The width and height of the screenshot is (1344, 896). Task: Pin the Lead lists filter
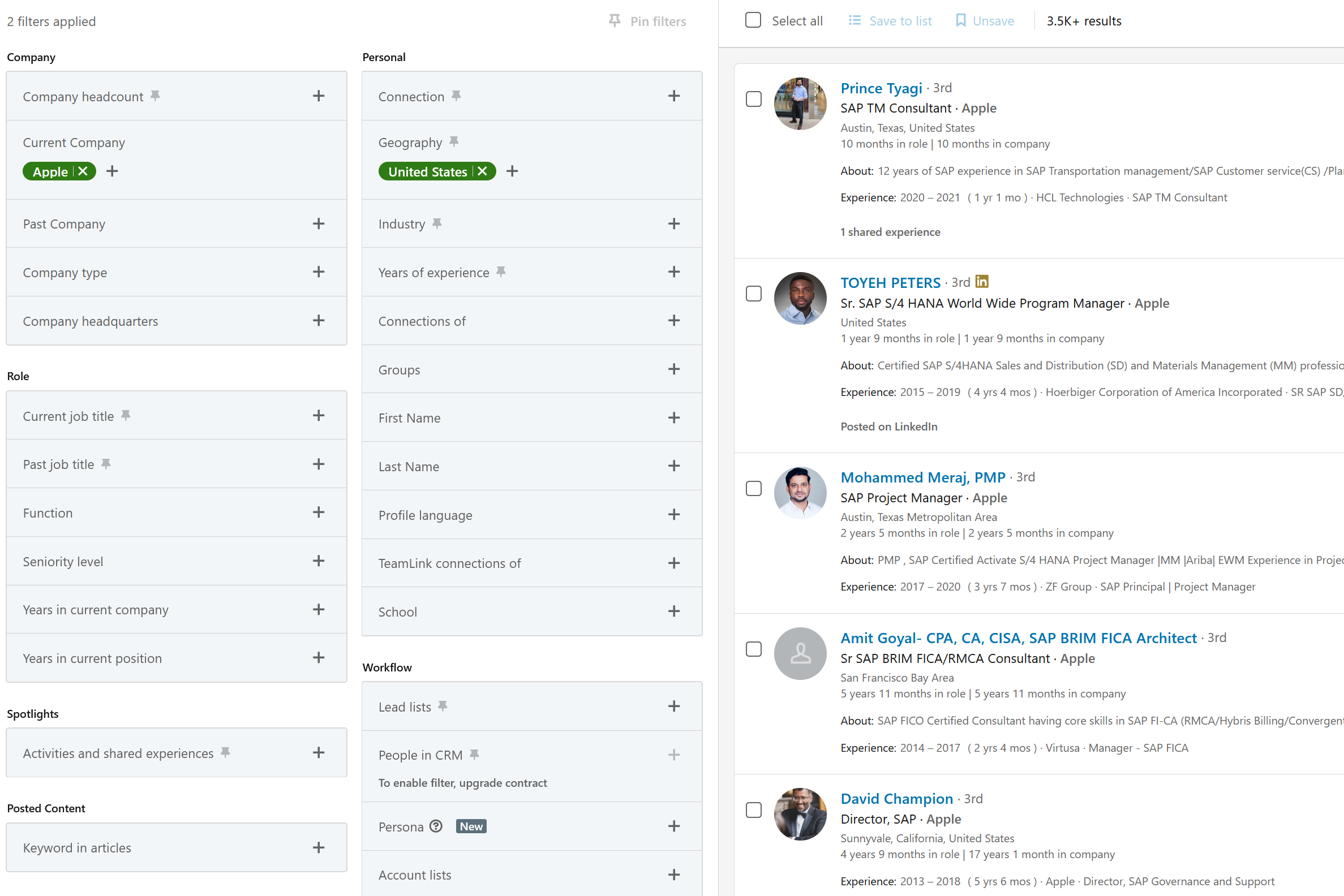point(443,707)
